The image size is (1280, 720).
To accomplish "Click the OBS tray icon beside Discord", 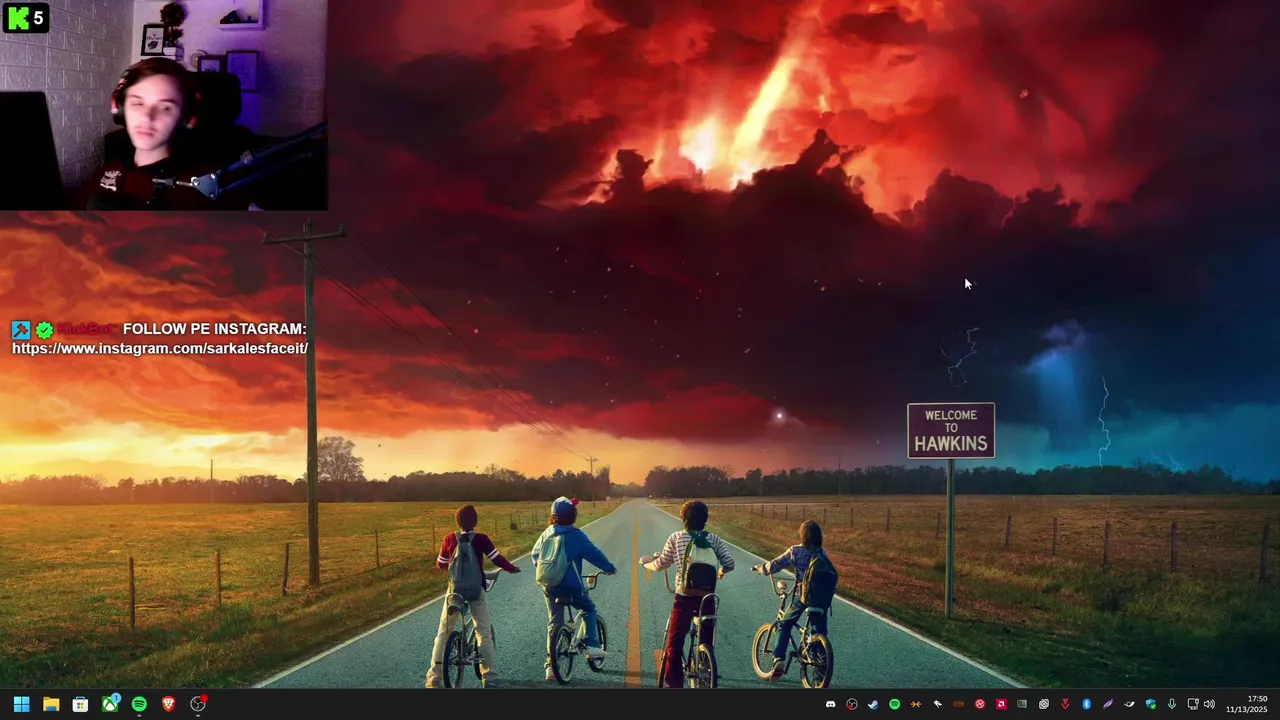I will (851, 704).
